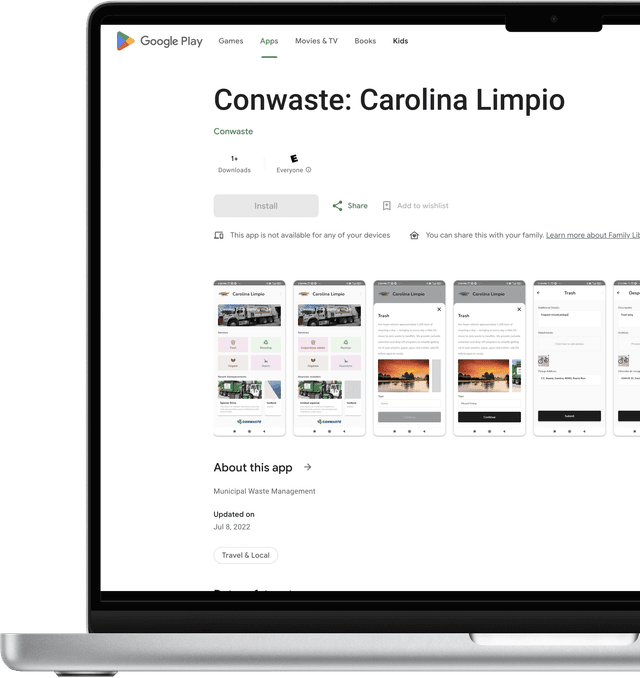The image size is (640, 678).
Task: Click the Everyone 'E' rating badge
Action: (294, 159)
